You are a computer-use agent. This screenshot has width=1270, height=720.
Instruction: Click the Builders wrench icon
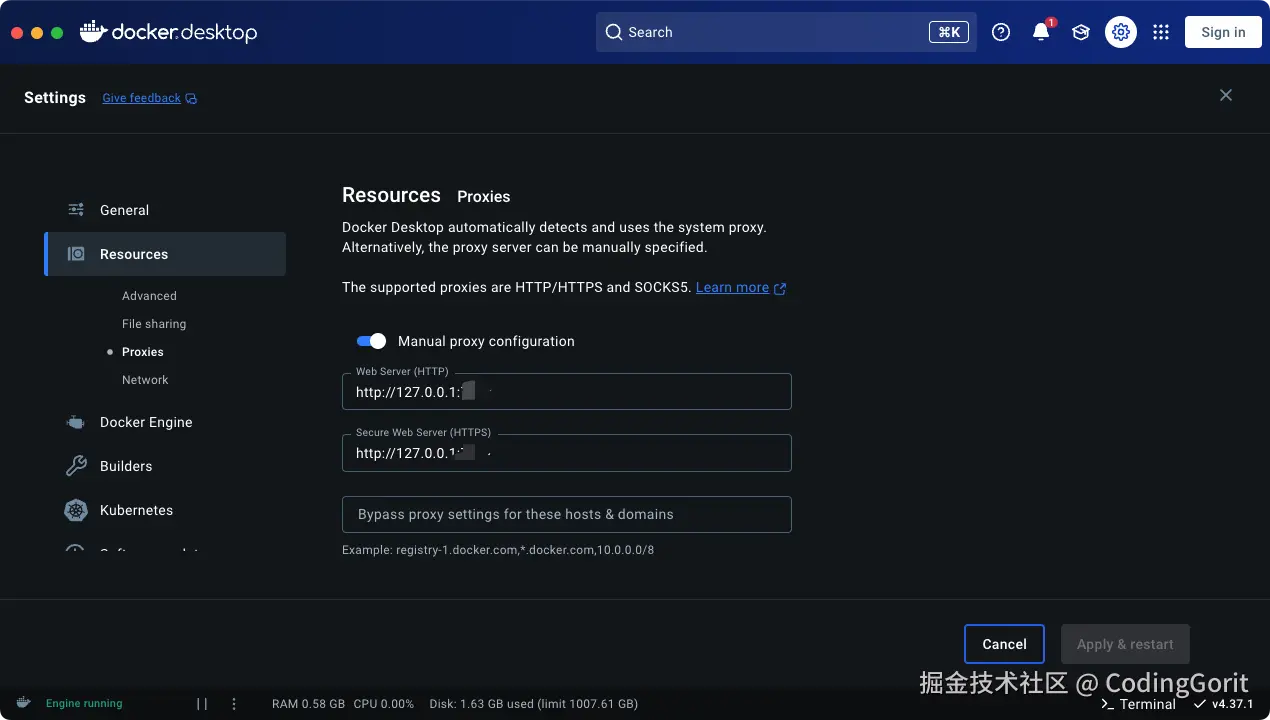coord(76,466)
